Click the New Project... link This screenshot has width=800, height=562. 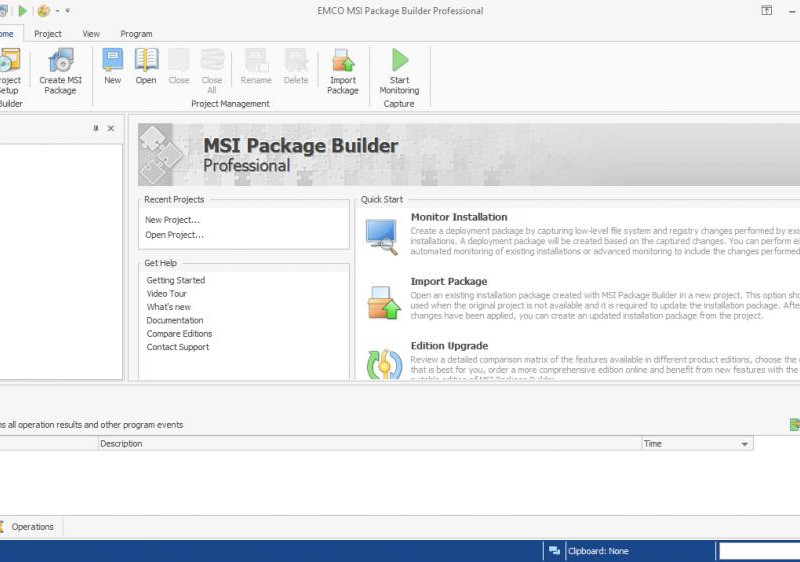(x=172, y=220)
